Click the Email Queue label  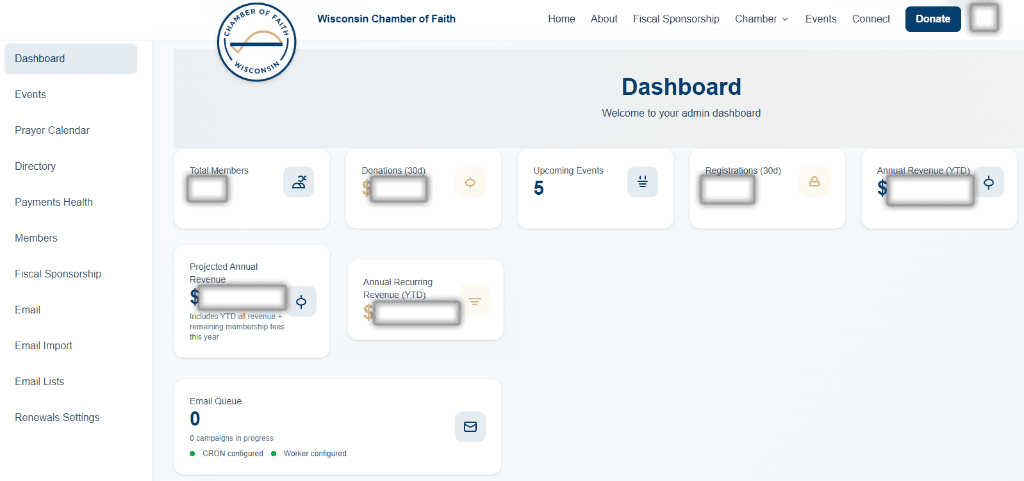(216, 401)
